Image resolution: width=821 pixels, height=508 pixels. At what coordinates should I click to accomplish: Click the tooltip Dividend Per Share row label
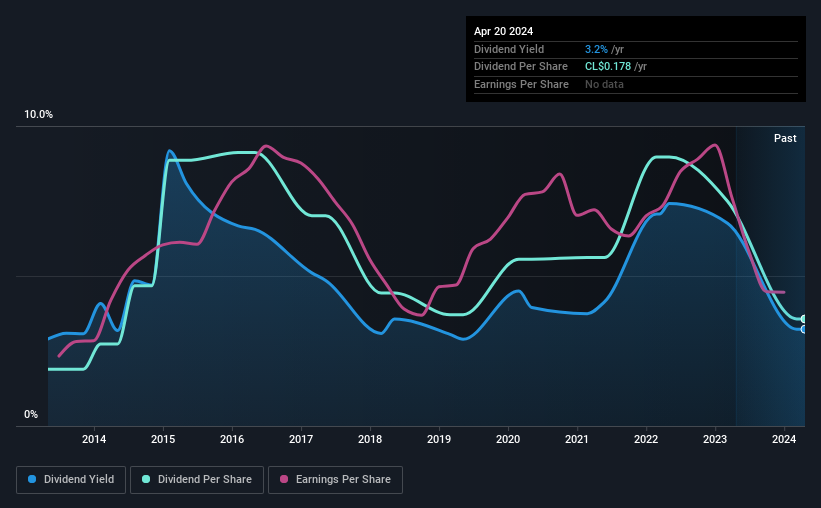520,67
